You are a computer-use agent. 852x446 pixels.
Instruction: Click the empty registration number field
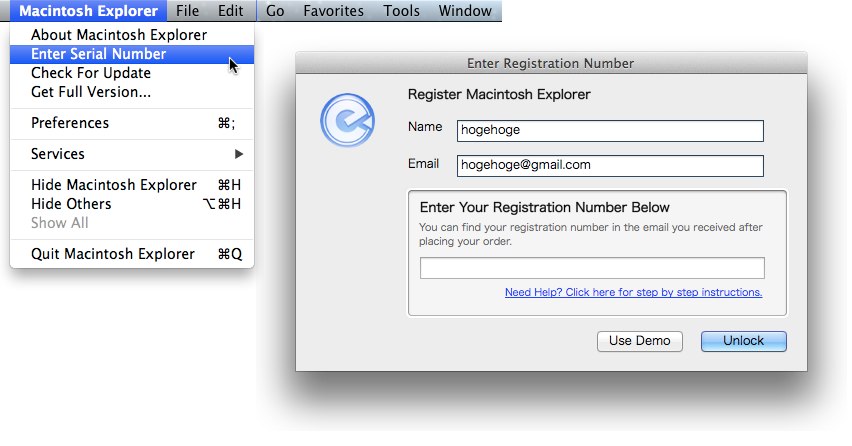pyautogui.click(x=592, y=268)
